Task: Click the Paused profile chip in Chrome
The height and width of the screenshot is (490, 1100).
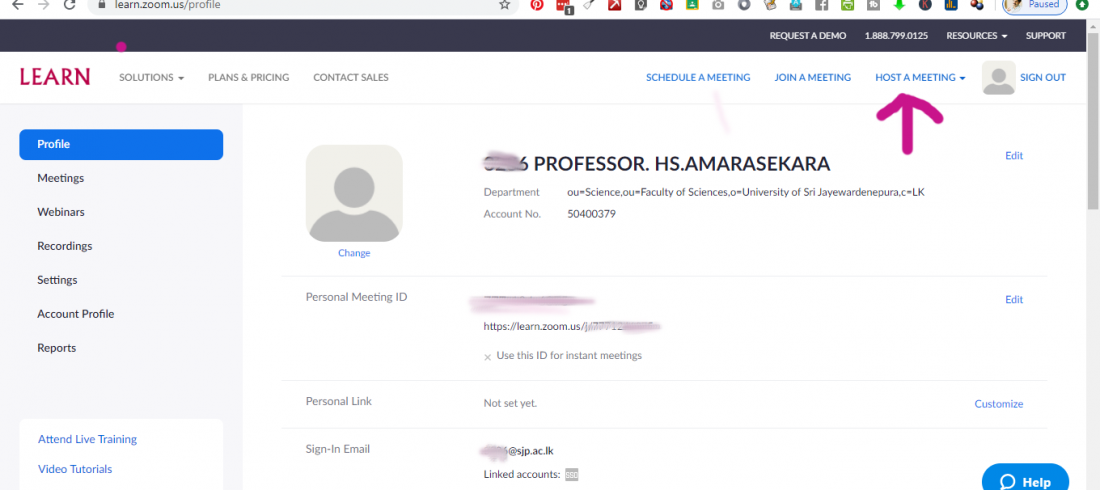Action: tap(1035, 5)
